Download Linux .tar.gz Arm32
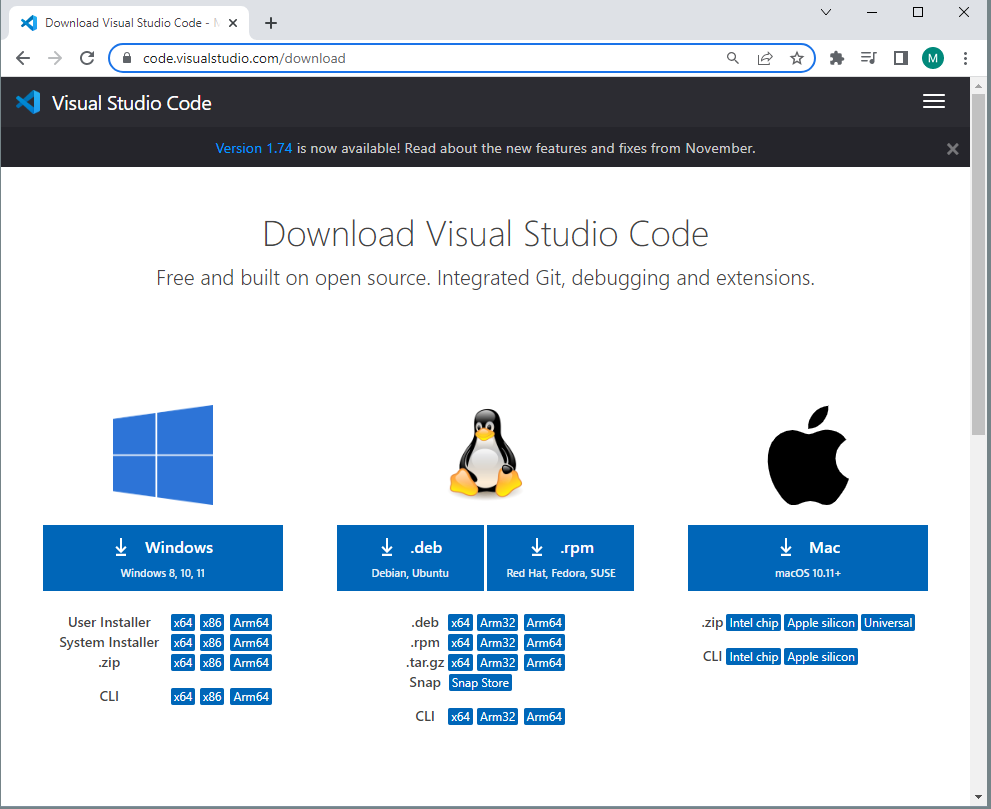Screen dimensions: 991x809 (x=497, y=662)
